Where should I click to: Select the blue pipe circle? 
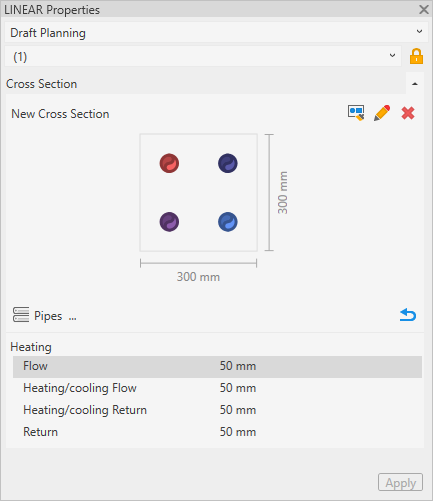pyautogui.click(x=228, y=222)
